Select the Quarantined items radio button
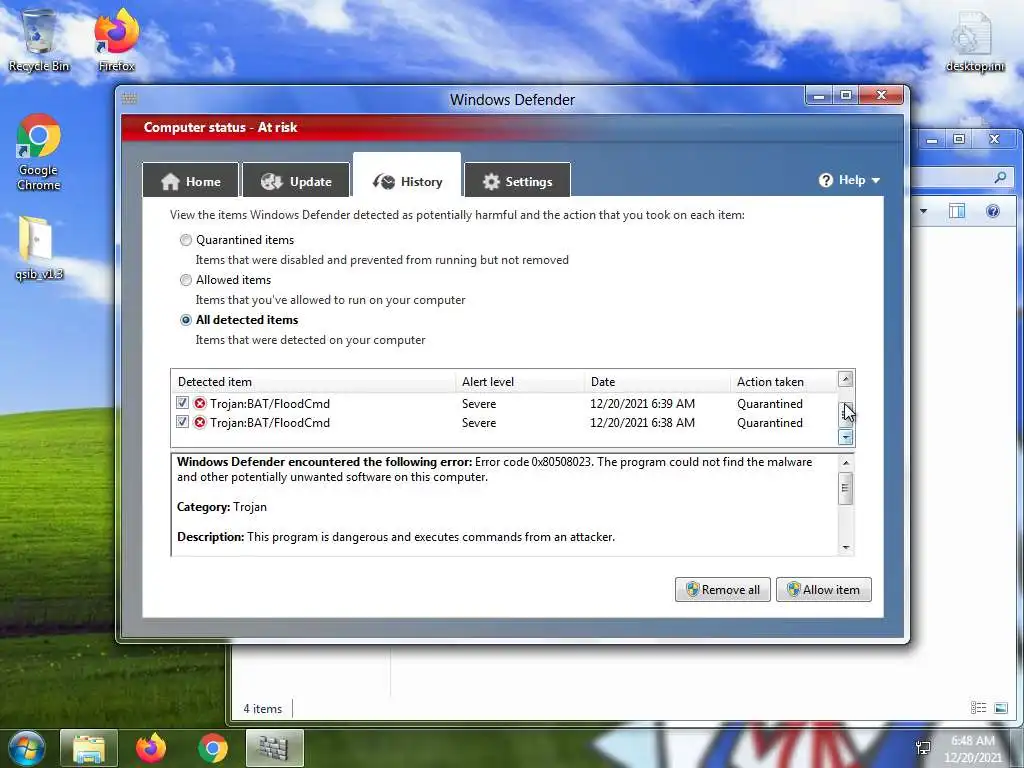The height and width of the screenshot is (768, 1024). point(186,240)
